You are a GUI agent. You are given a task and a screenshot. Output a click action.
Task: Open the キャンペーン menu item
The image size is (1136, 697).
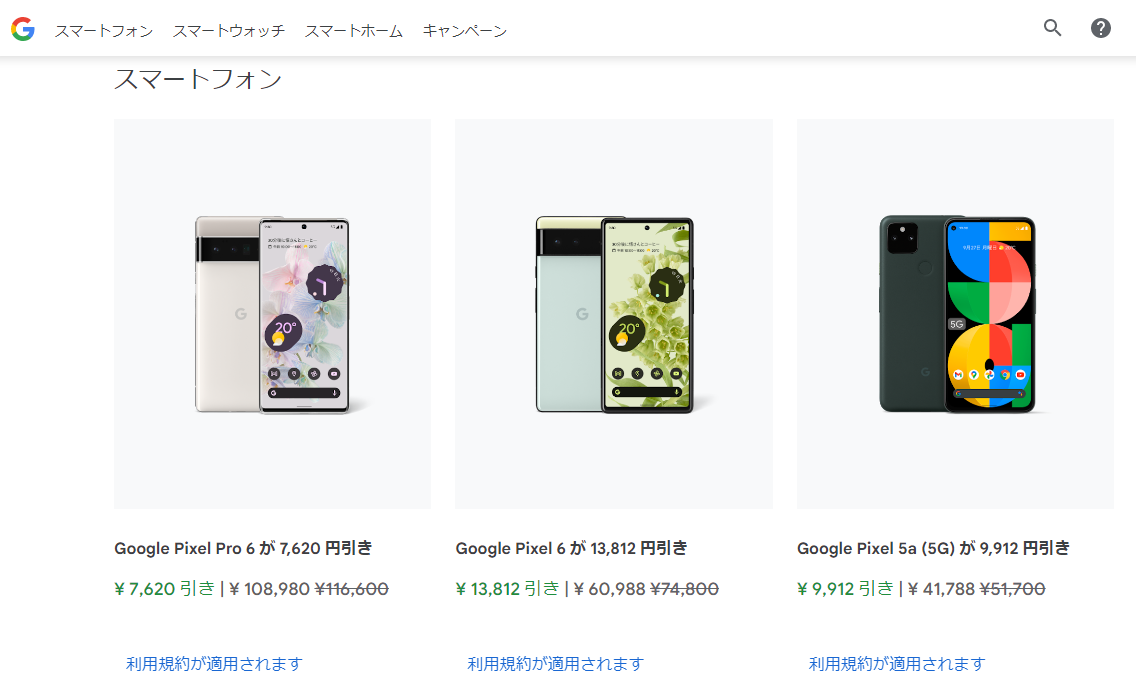pyautogui.click(x=464, y=30)
